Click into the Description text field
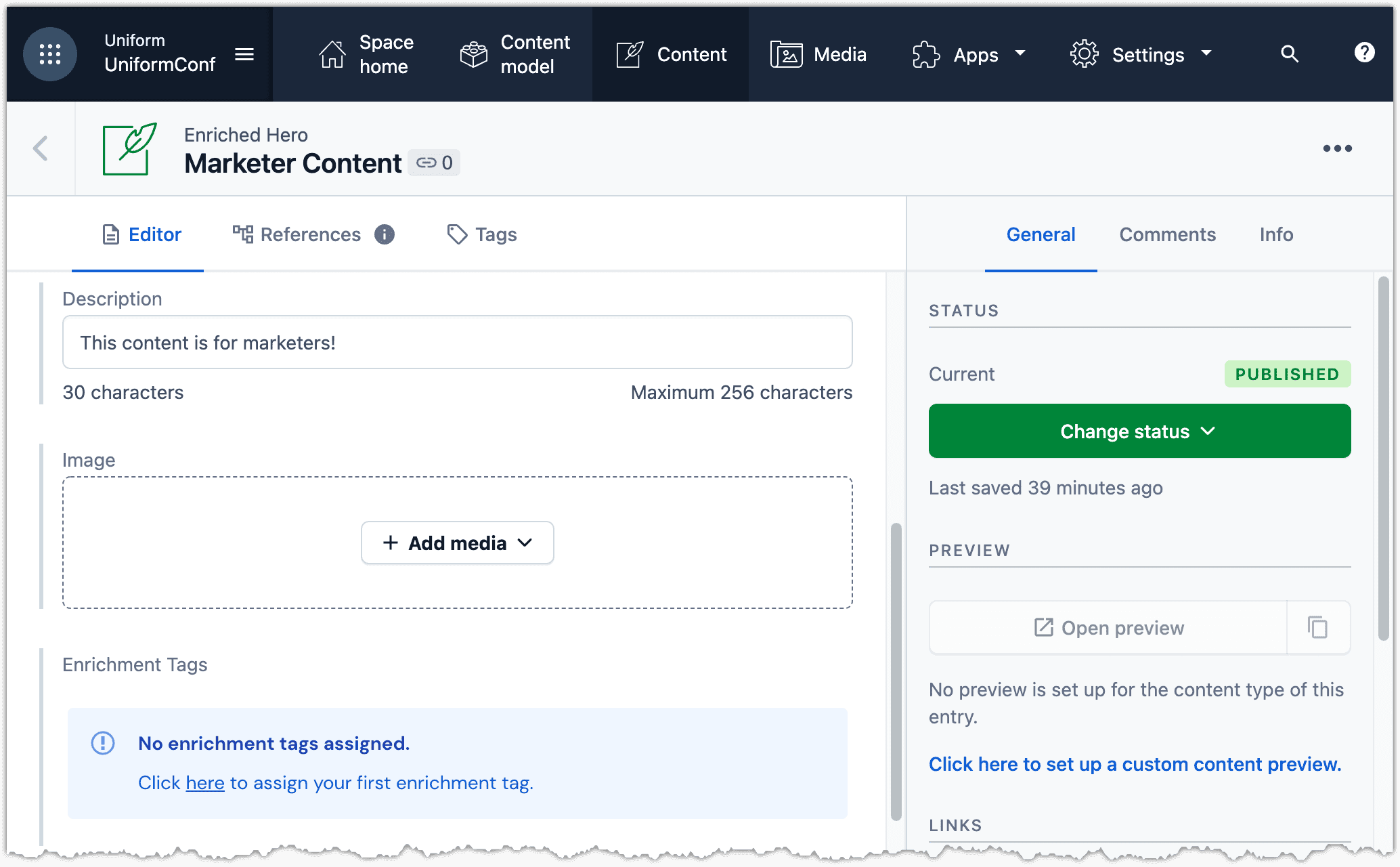 [x=457, y=343]
